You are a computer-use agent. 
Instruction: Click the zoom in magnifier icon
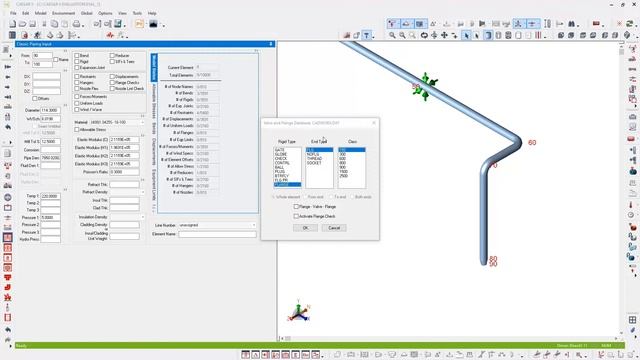392,36
